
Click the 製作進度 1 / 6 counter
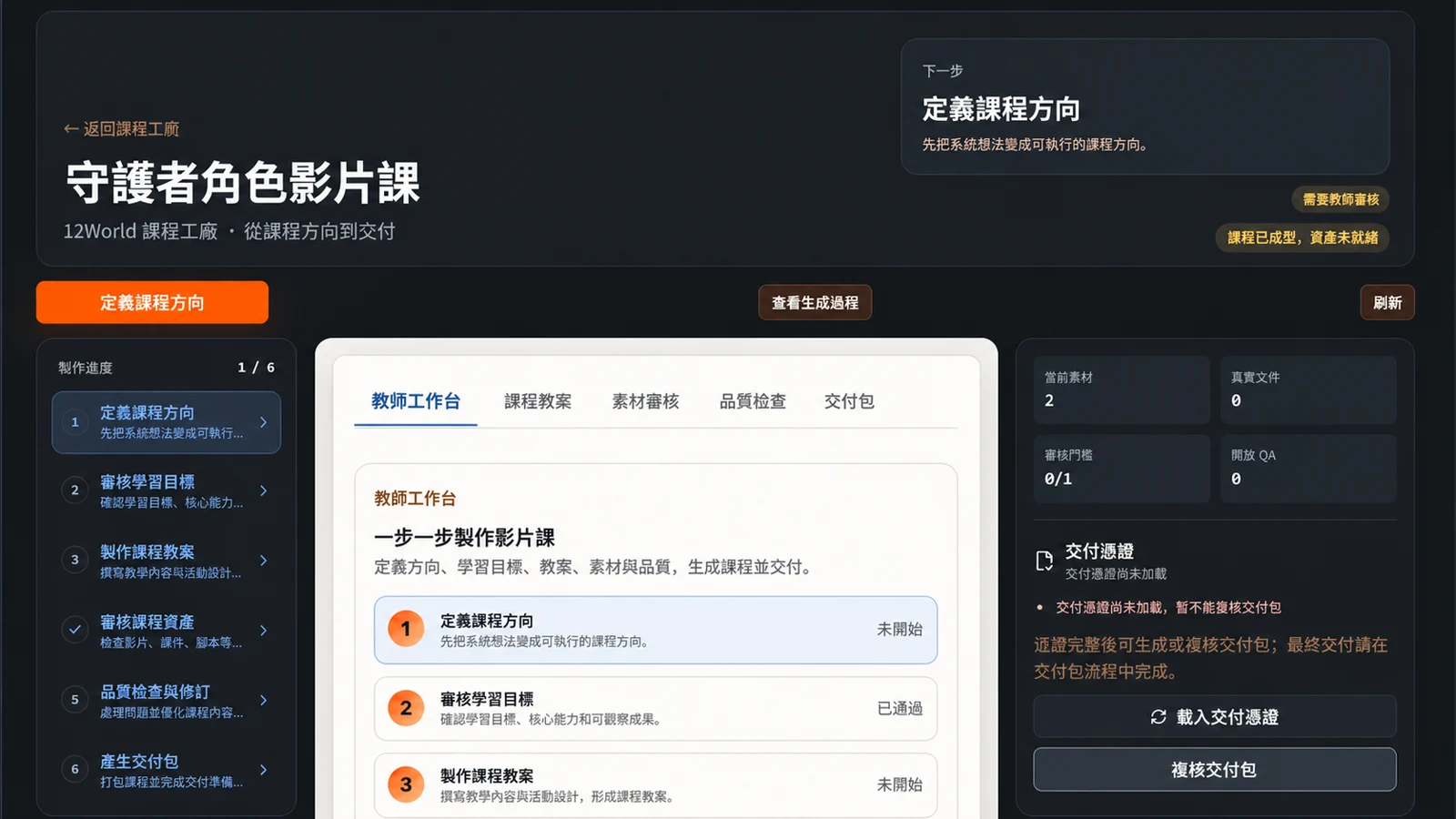coord(256,368)
